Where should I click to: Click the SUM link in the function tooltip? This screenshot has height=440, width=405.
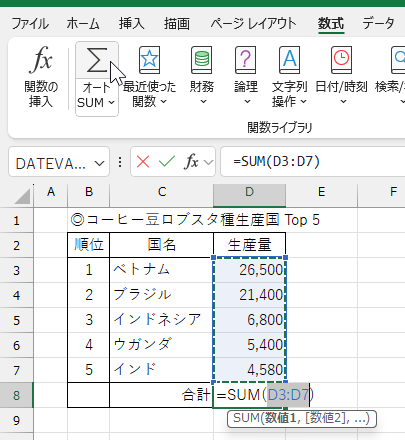(x=246, y=418)
